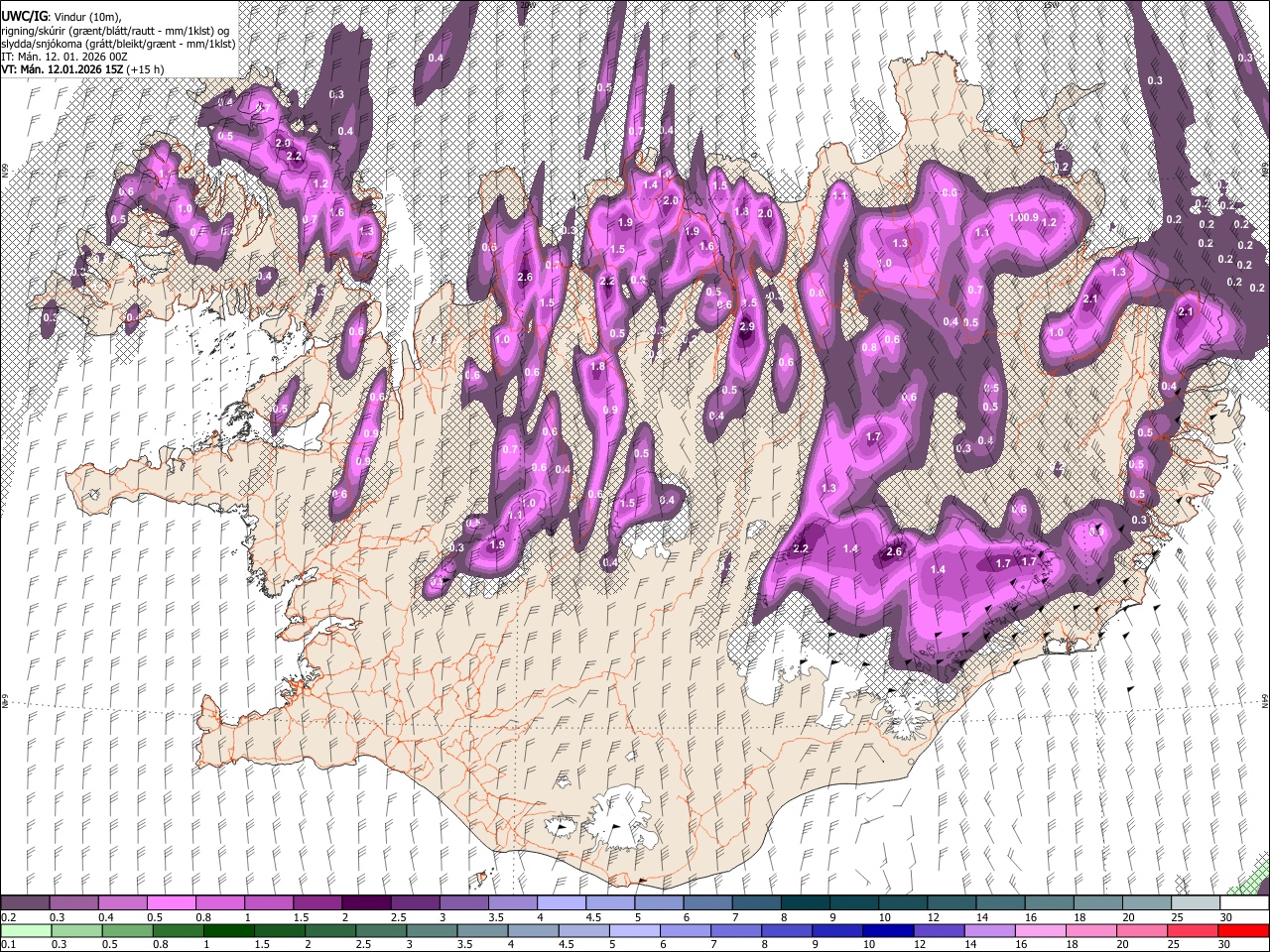Select the 30 label in the snow legend row

click(1226, 917)
